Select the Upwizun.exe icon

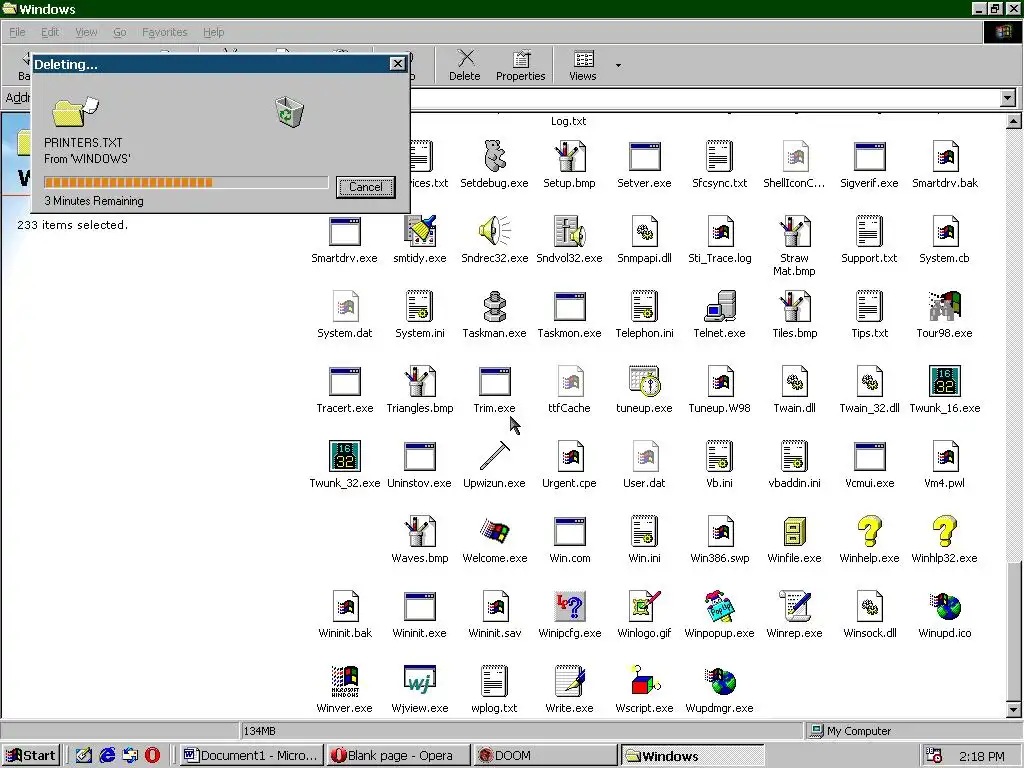point(494,456)
